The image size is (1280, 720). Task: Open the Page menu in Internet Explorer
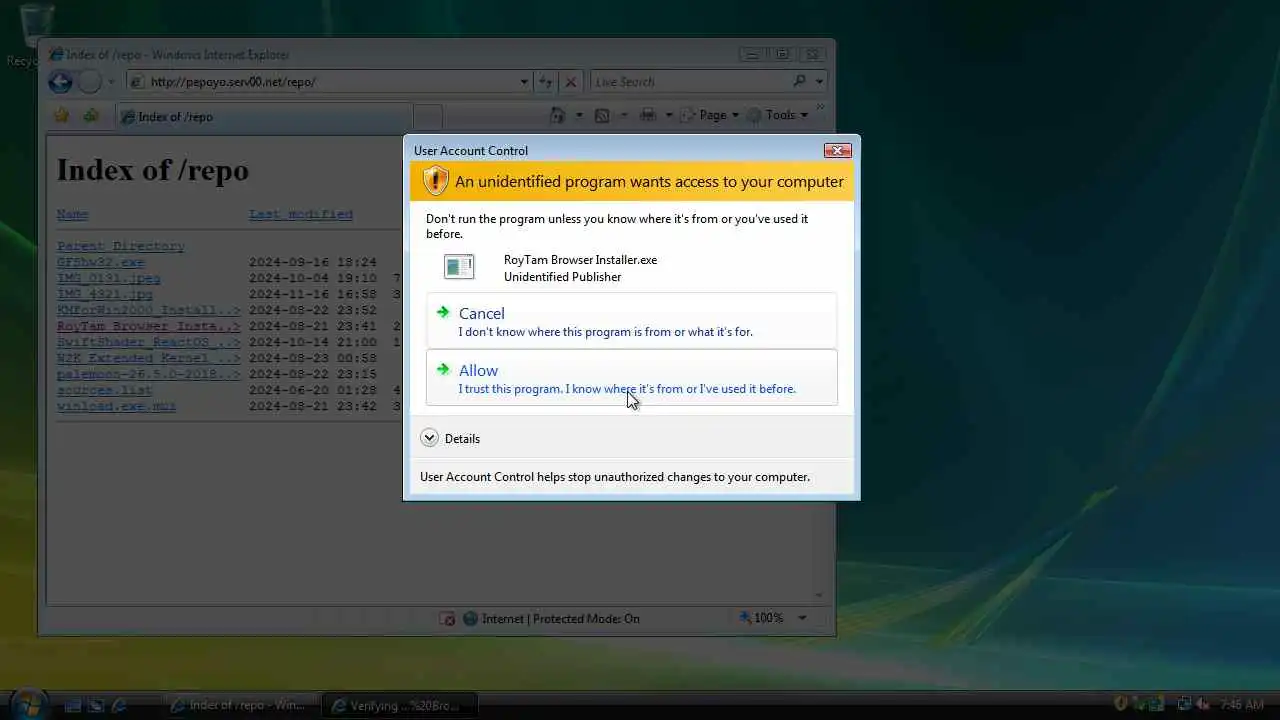[x=710, y=115]
